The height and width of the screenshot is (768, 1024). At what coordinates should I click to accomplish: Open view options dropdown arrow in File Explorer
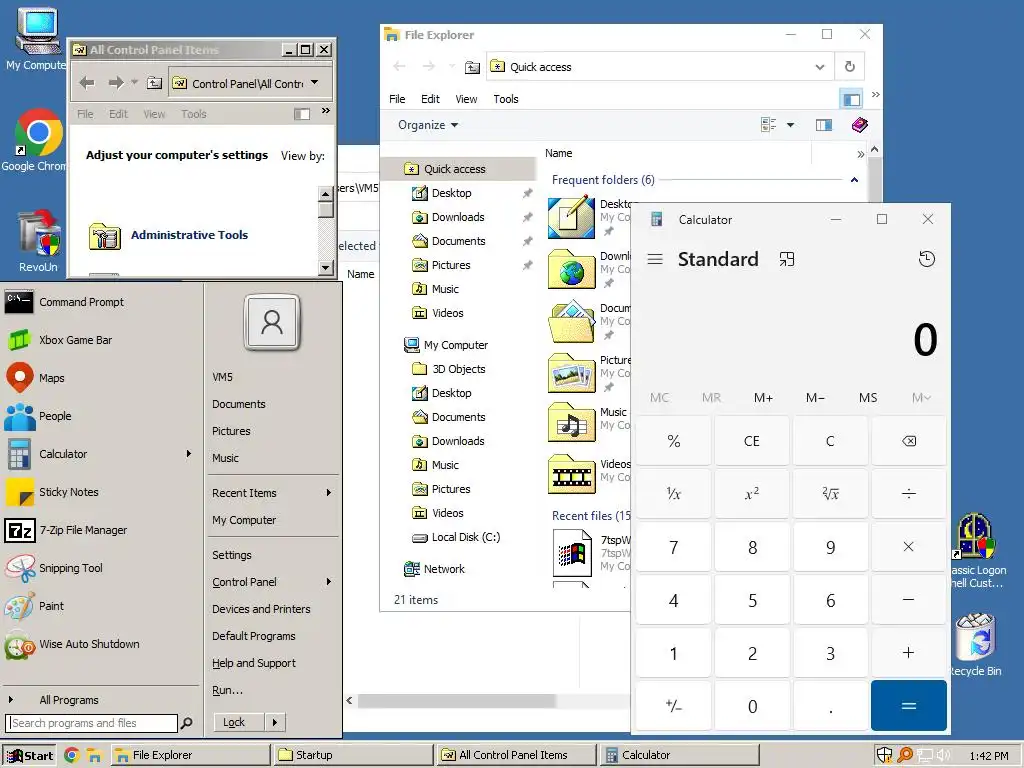(x=790, y=125)
